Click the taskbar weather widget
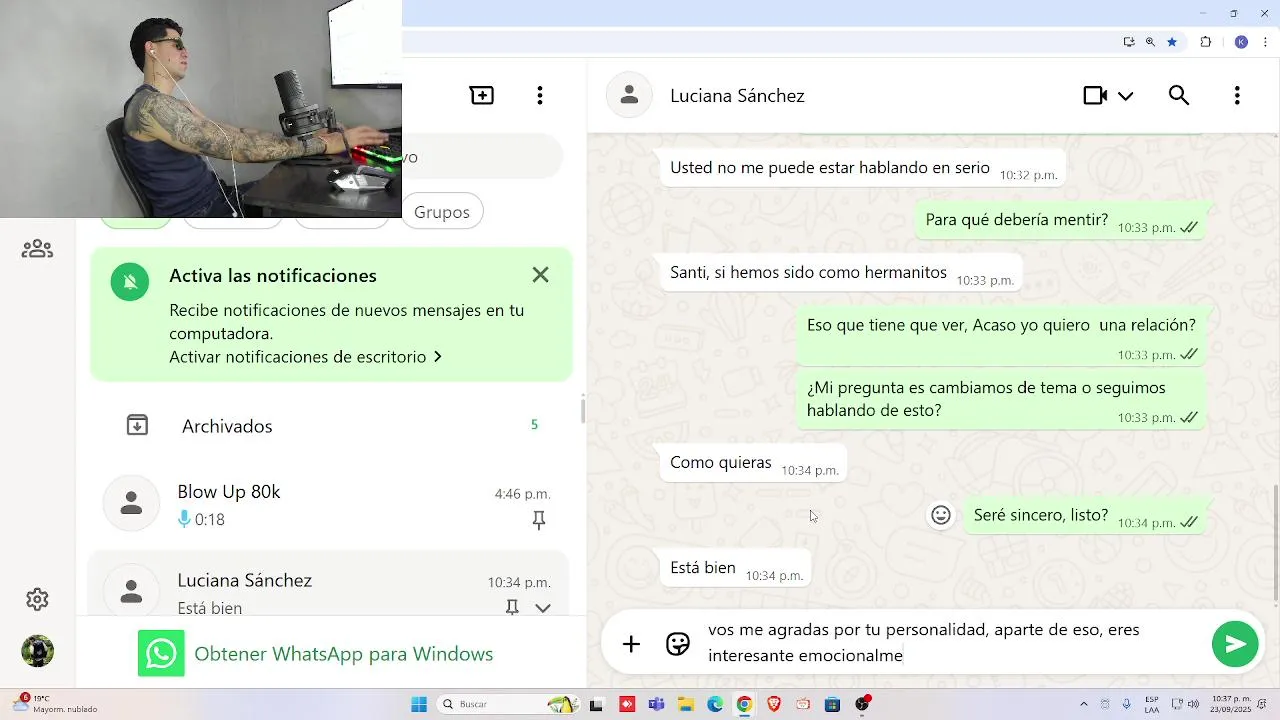Image resolution: width=1280 pixels, height=720 pixels. [55, 704]
